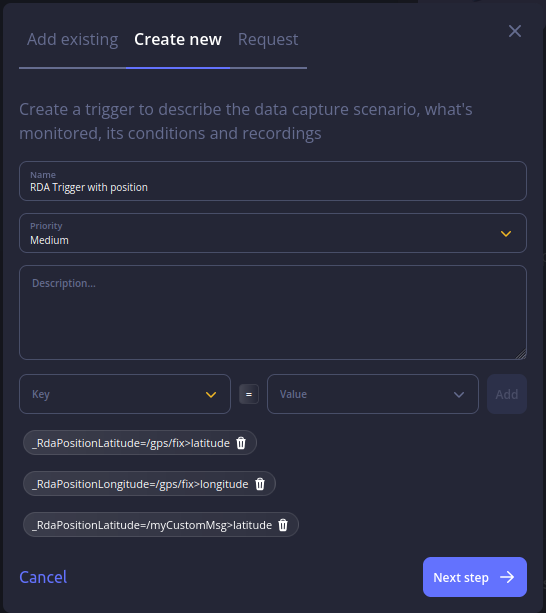Open the Priority dropdown set to Medium
This screenshot has width=546, height=613.
(273, 233)
